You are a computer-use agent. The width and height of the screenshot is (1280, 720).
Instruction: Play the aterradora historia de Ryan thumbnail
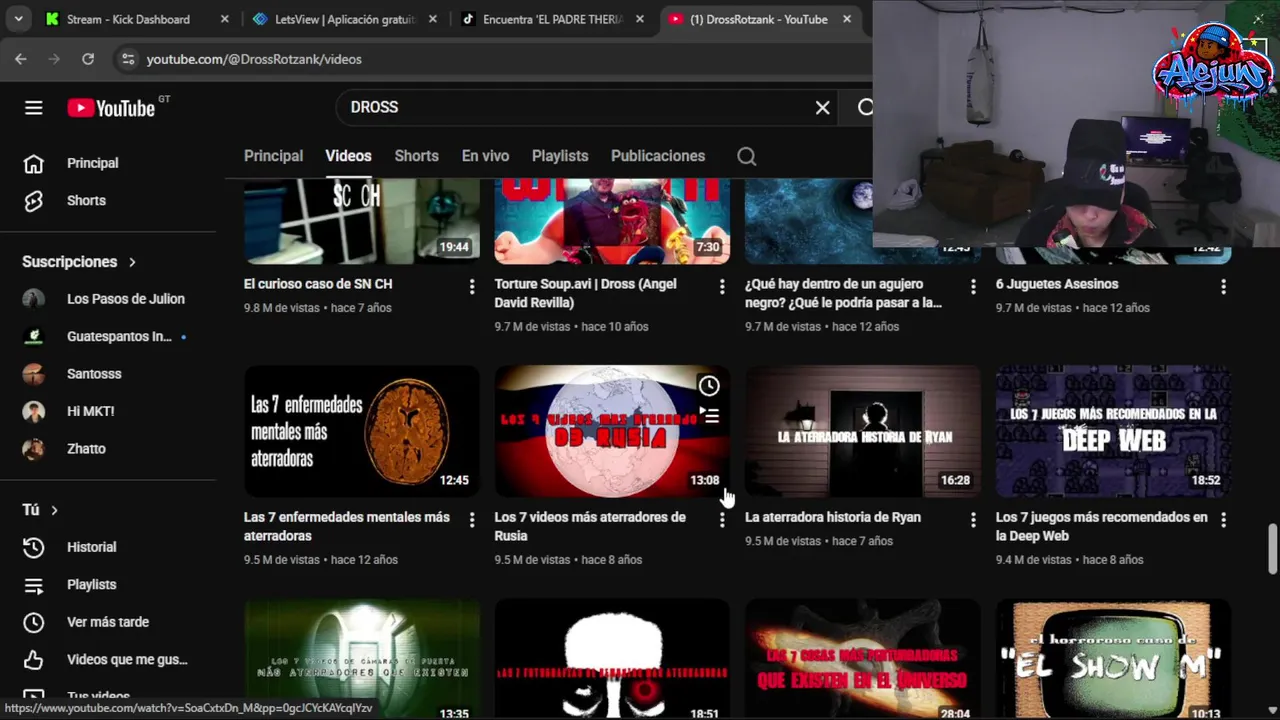(863, 431)
